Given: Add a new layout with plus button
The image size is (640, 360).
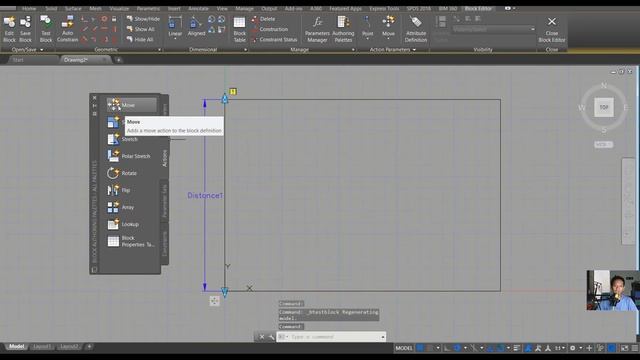Looking at the screenshot, I should coord(89,347).
